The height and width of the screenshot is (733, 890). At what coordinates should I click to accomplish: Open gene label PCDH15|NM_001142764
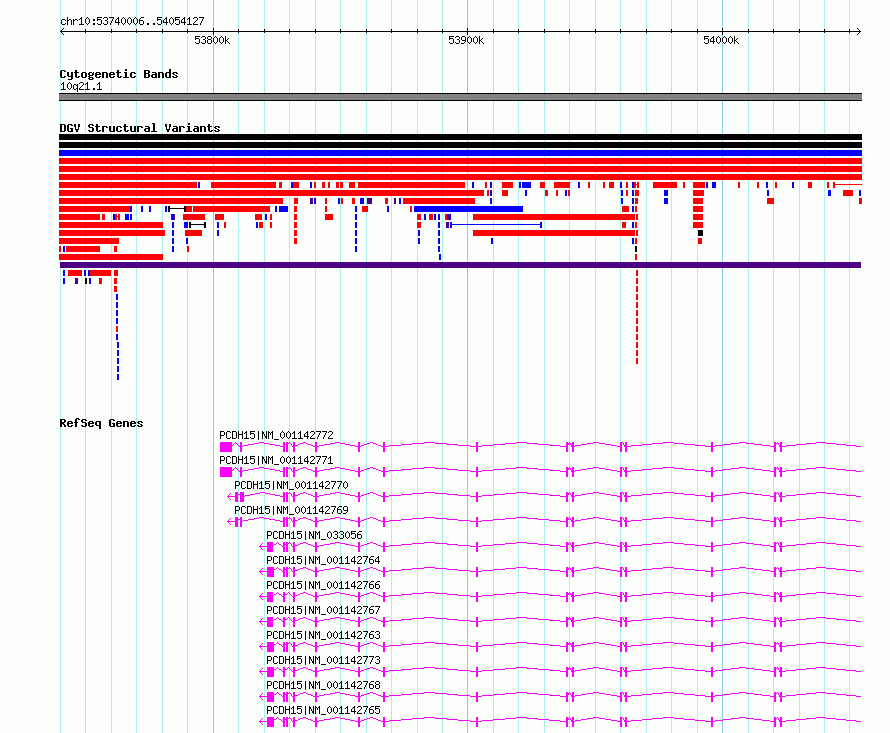pos(323,560)
